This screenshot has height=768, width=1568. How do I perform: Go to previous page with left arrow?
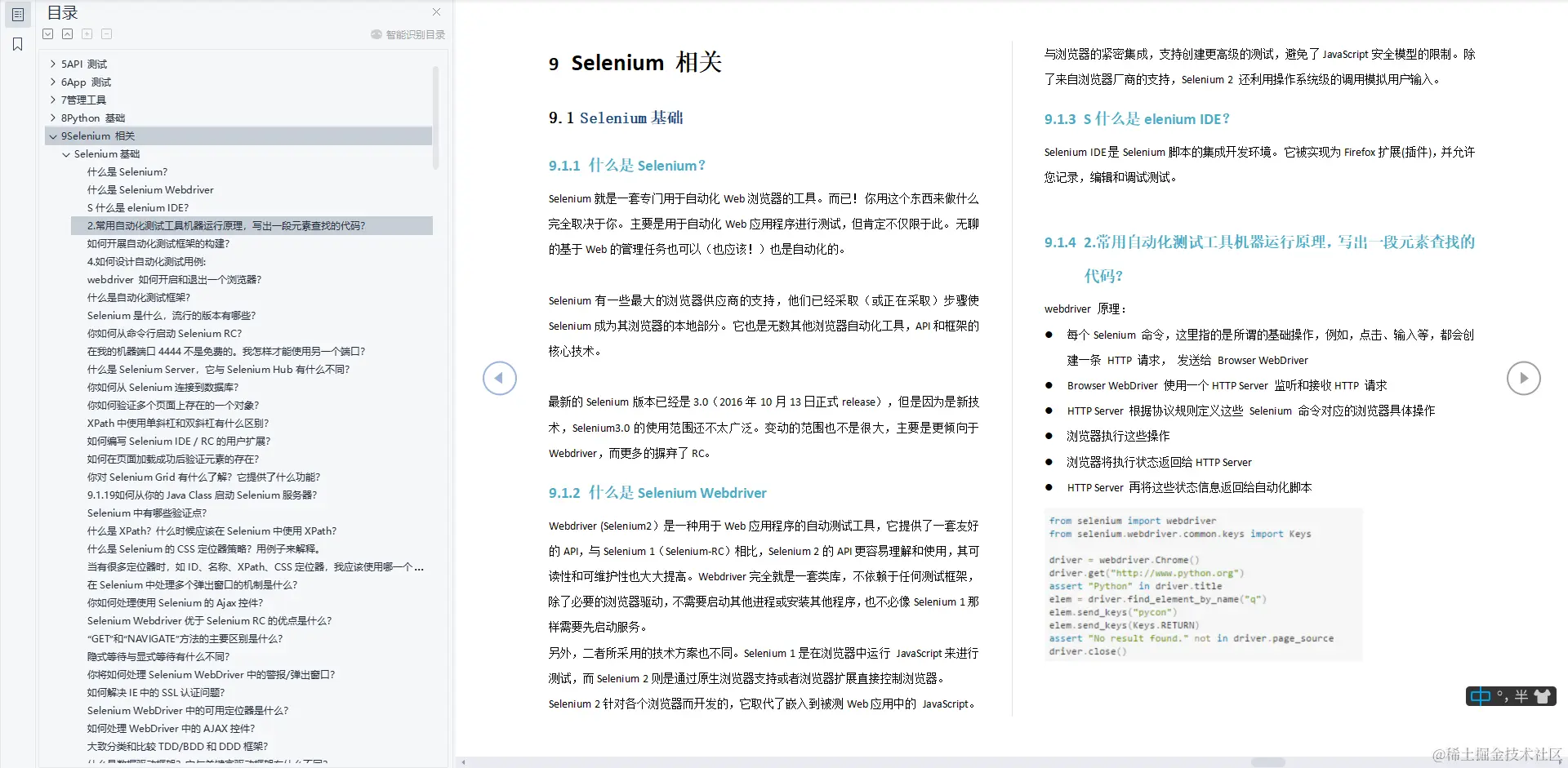[500, 378]
